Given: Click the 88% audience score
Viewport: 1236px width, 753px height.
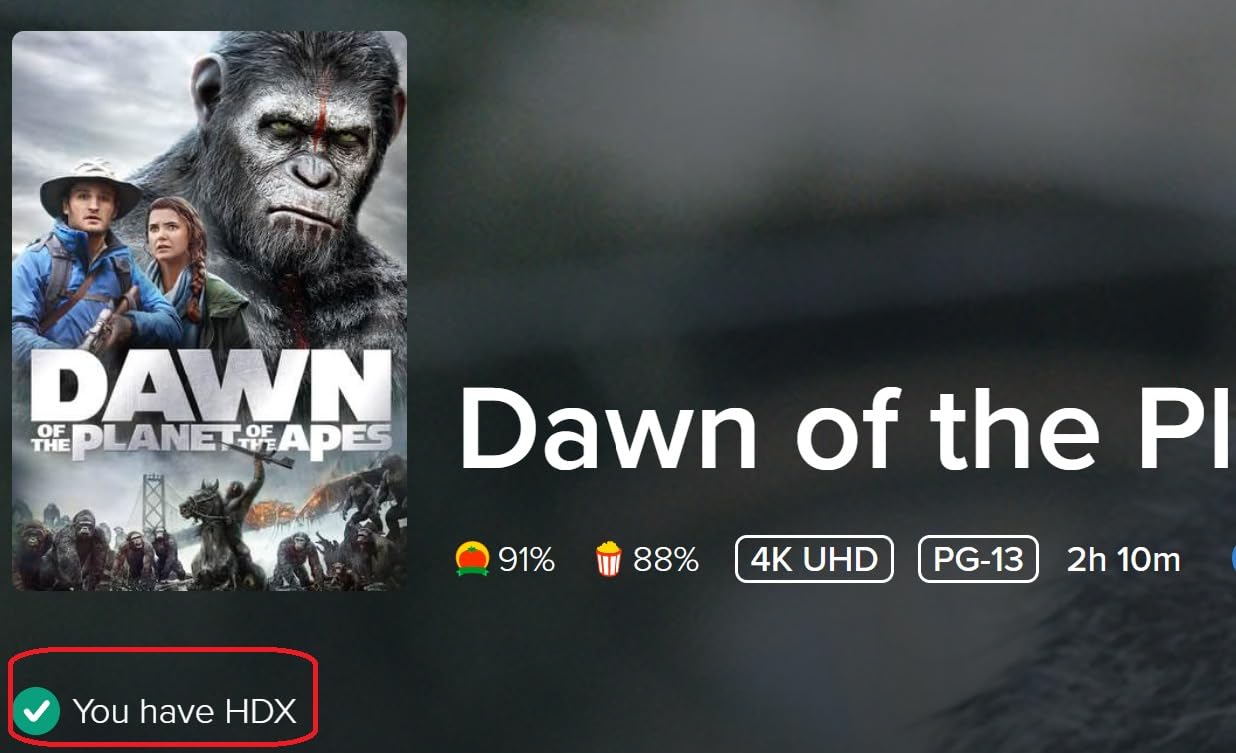Looking at the screenshot, I should click(x=666, y=560).
